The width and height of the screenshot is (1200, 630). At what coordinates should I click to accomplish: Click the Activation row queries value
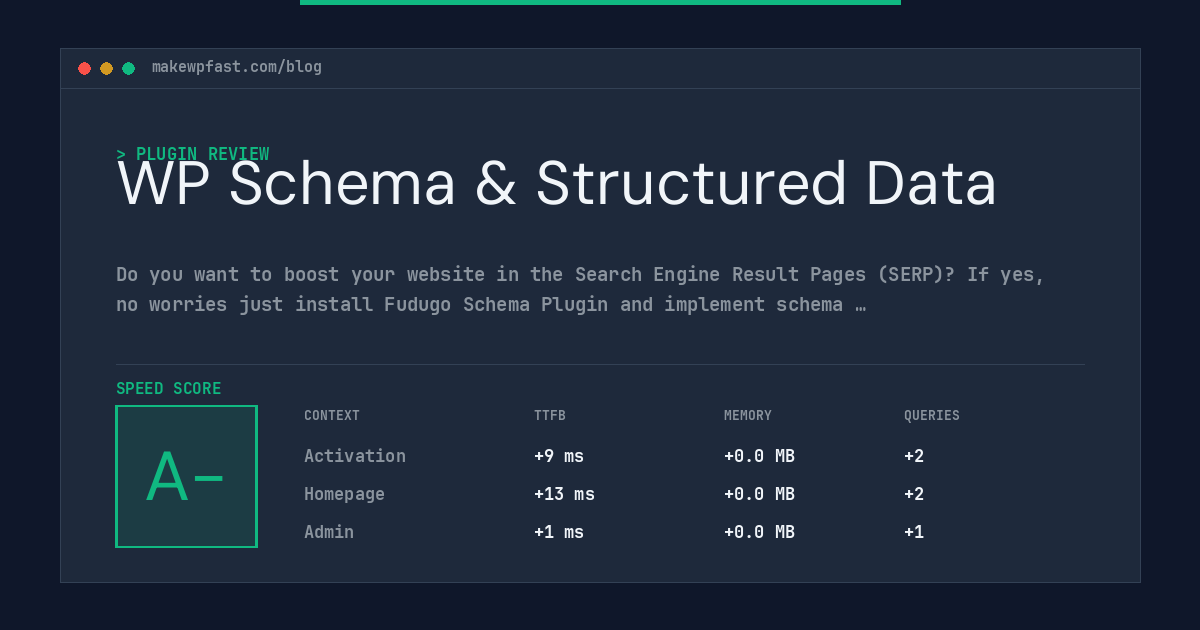point(914,456)
